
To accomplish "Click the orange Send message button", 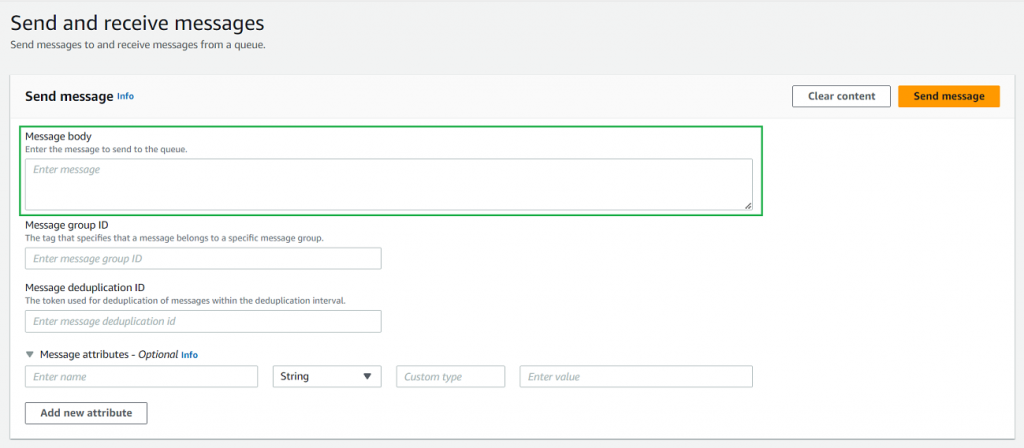I will (948, 96).
